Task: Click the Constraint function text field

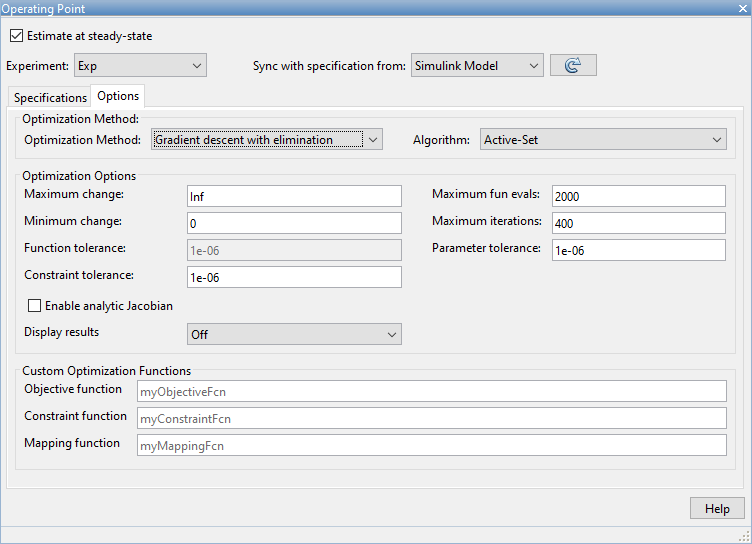Action: (431, 418)
